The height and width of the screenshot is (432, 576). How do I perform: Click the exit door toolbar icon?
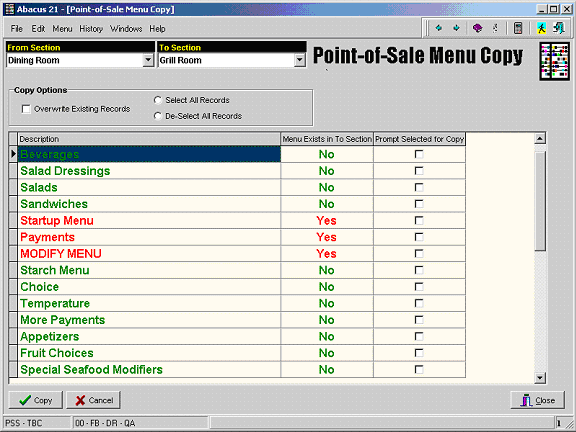click(x=559, y=28)
